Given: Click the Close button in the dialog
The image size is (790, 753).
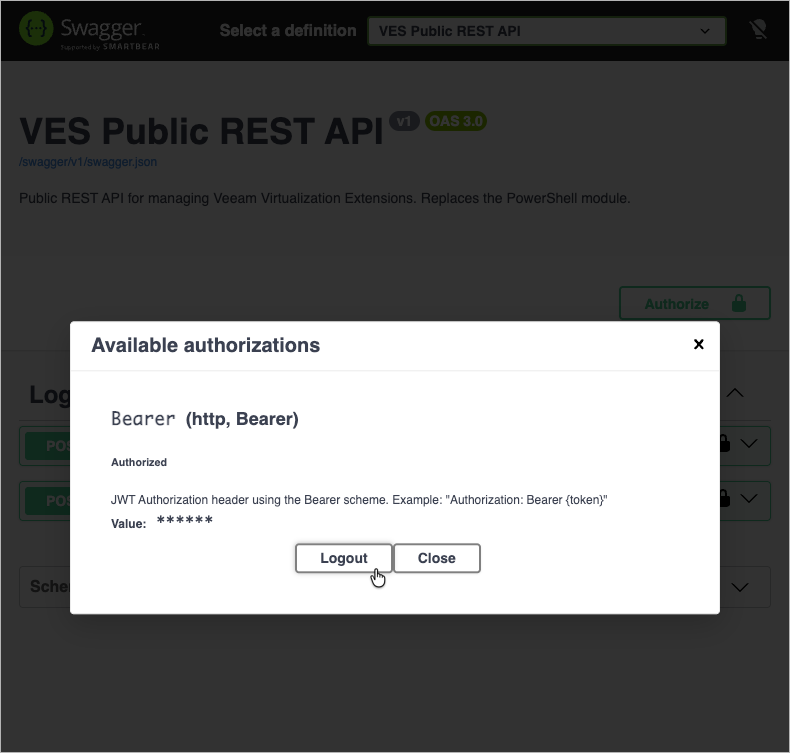Looking at the screenshot, I should click(x=437, y=558).
